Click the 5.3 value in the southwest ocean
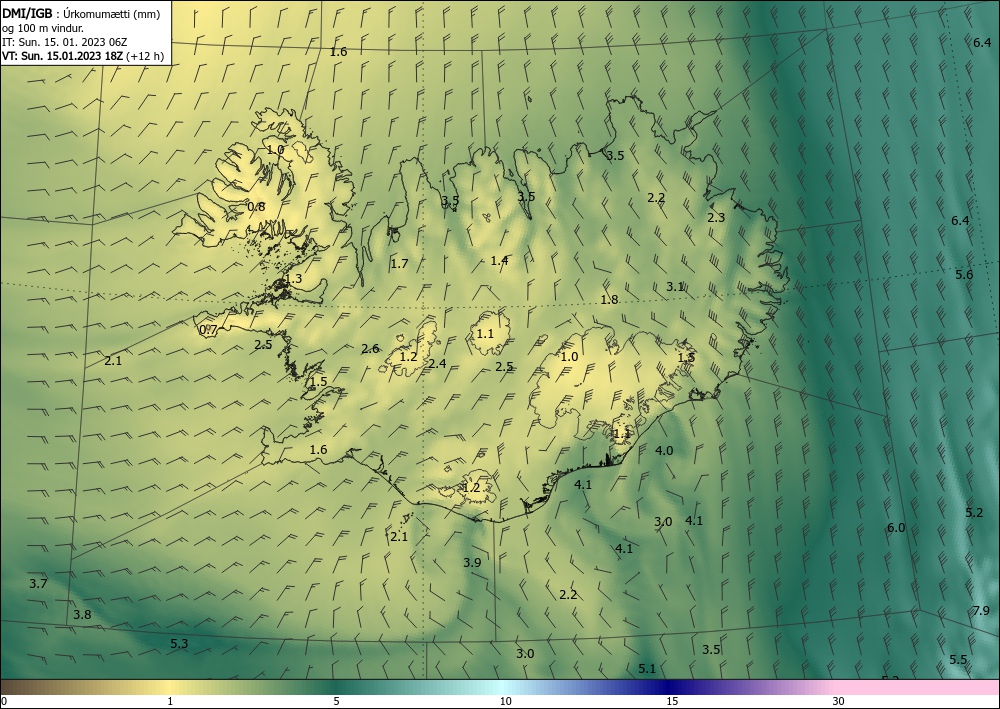This screenshot has width=1000, height=709. coord(179,644)
